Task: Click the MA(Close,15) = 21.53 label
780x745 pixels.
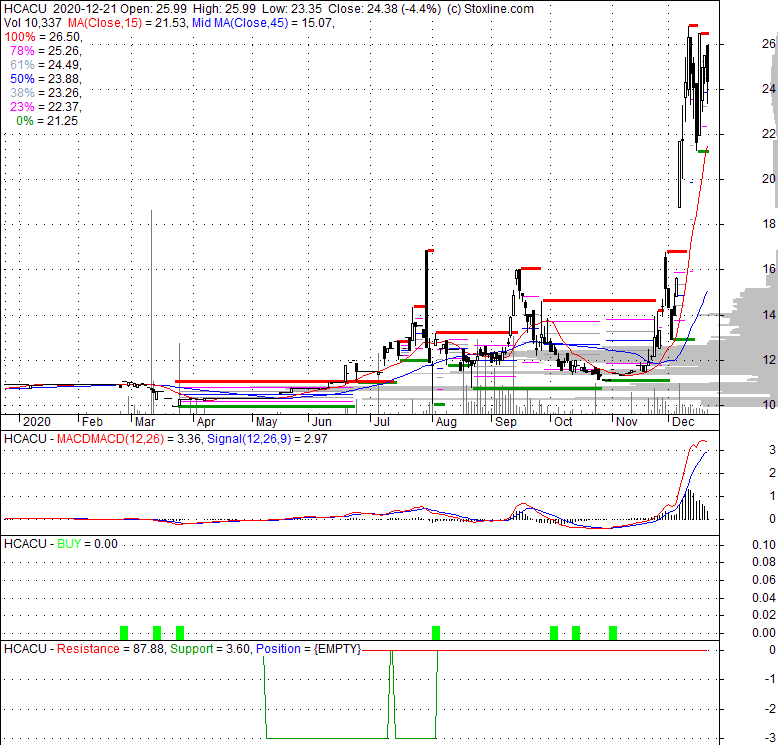Action: [x=127, y=23]
